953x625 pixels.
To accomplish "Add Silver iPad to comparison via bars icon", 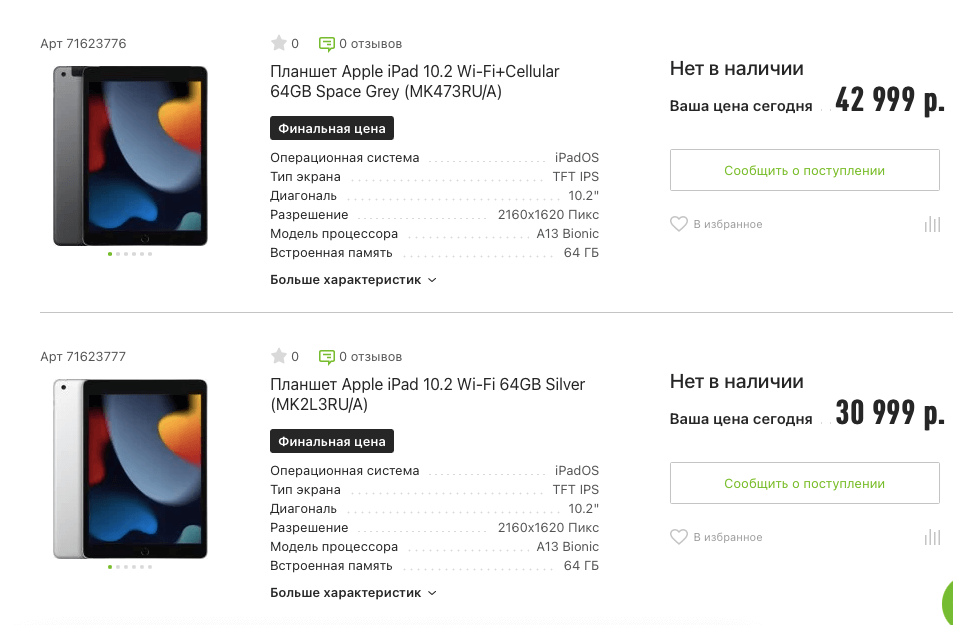I will (932, 537).
